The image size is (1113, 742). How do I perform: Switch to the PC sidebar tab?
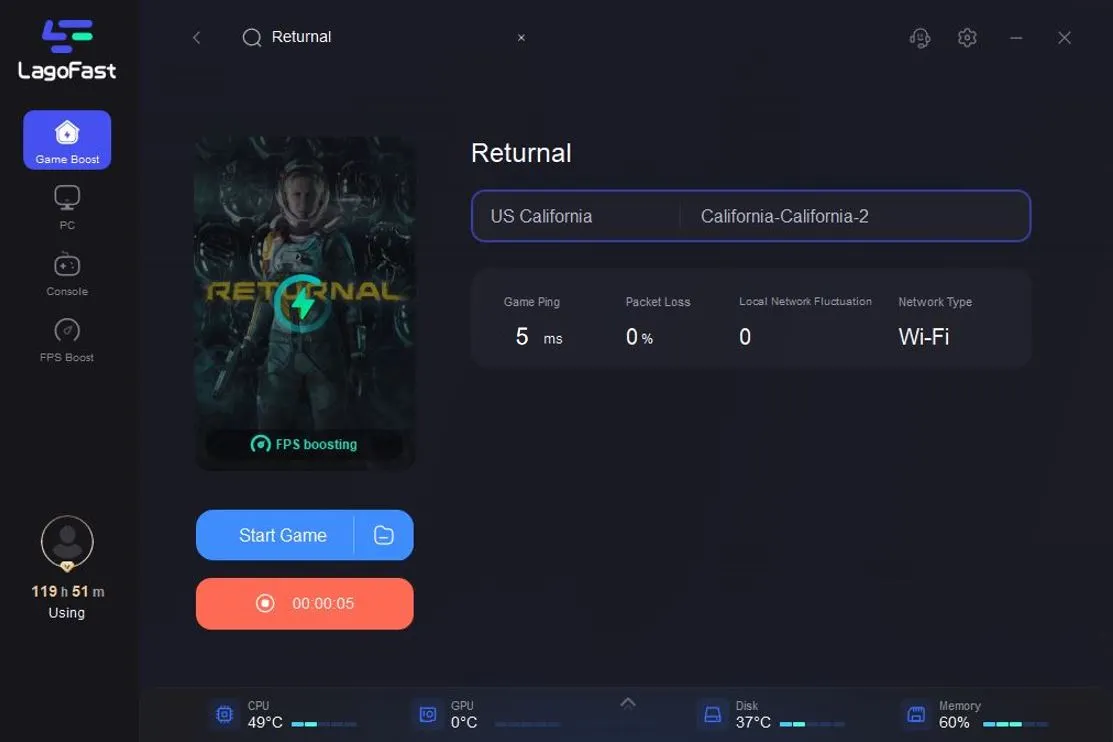(x=67, y=207)
